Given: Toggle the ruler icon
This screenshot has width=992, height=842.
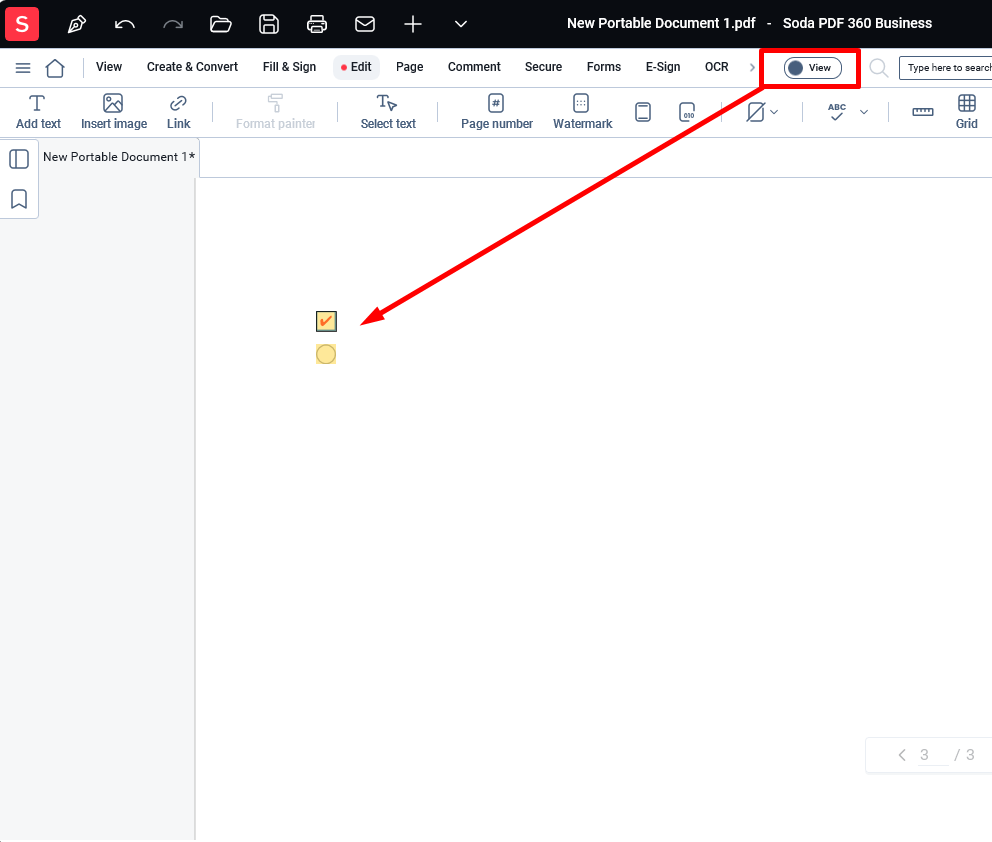Looking at the screenshot, I should (x=922, y=112).
